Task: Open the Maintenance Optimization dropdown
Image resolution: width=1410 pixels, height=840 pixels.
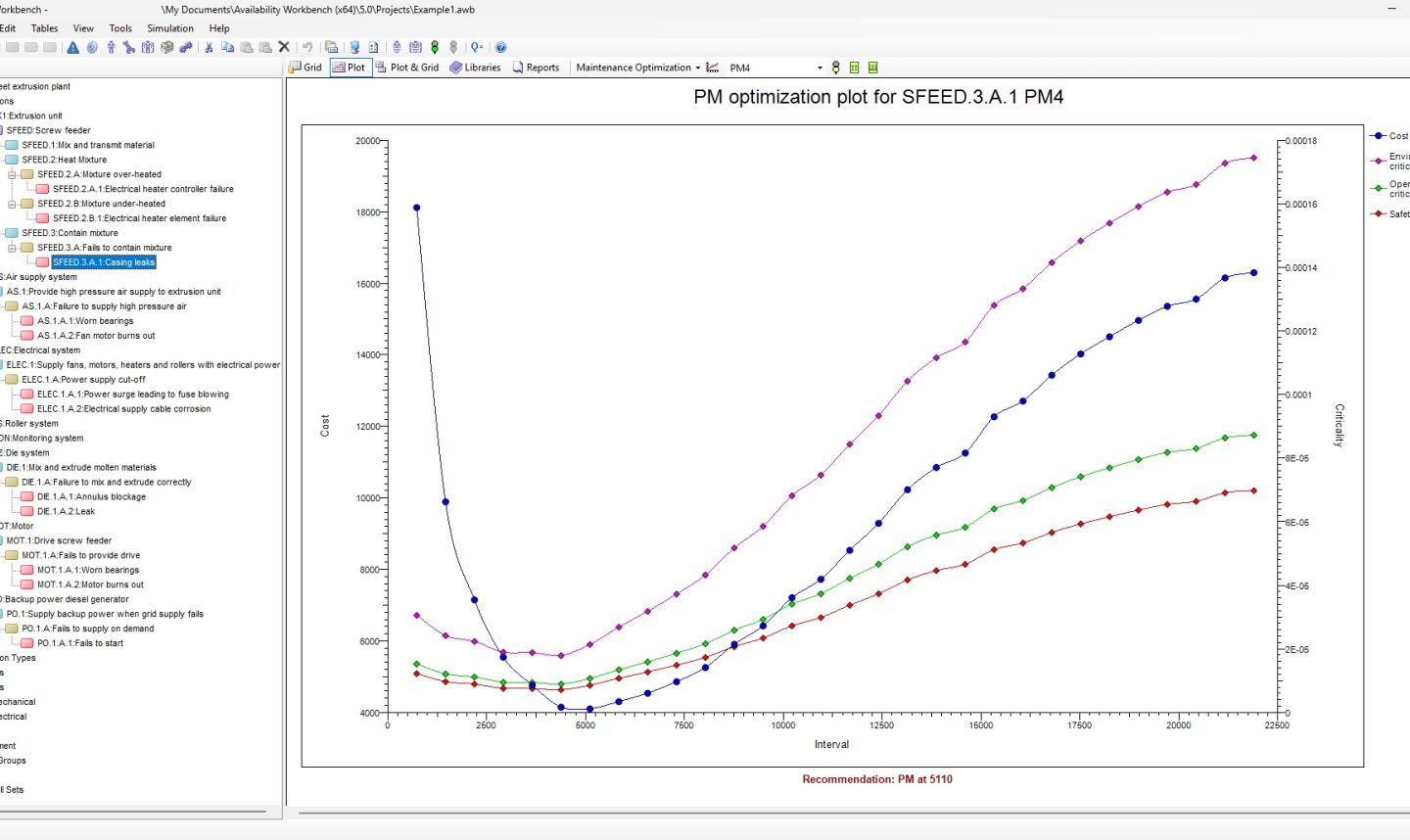Action: coord(698,67)
